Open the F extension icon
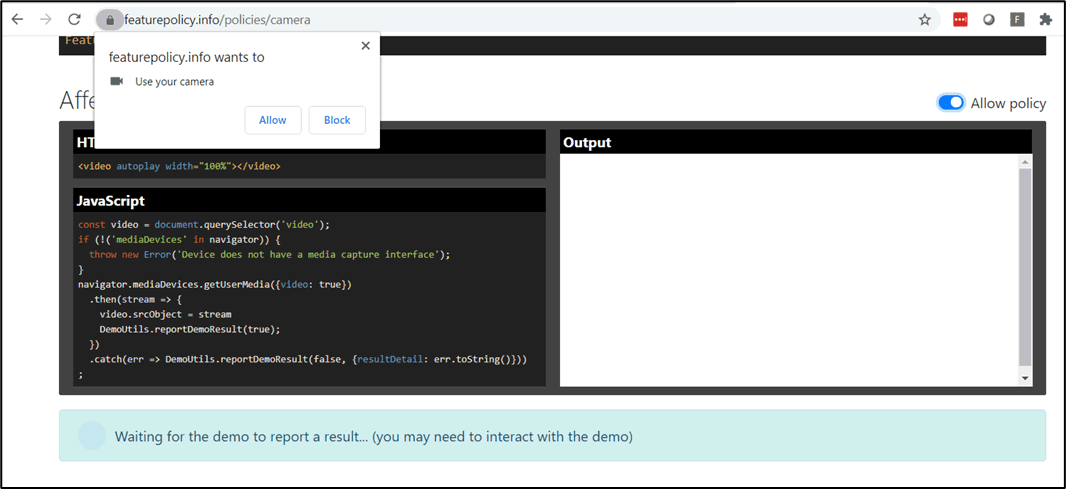 [x=1017, y=19]
